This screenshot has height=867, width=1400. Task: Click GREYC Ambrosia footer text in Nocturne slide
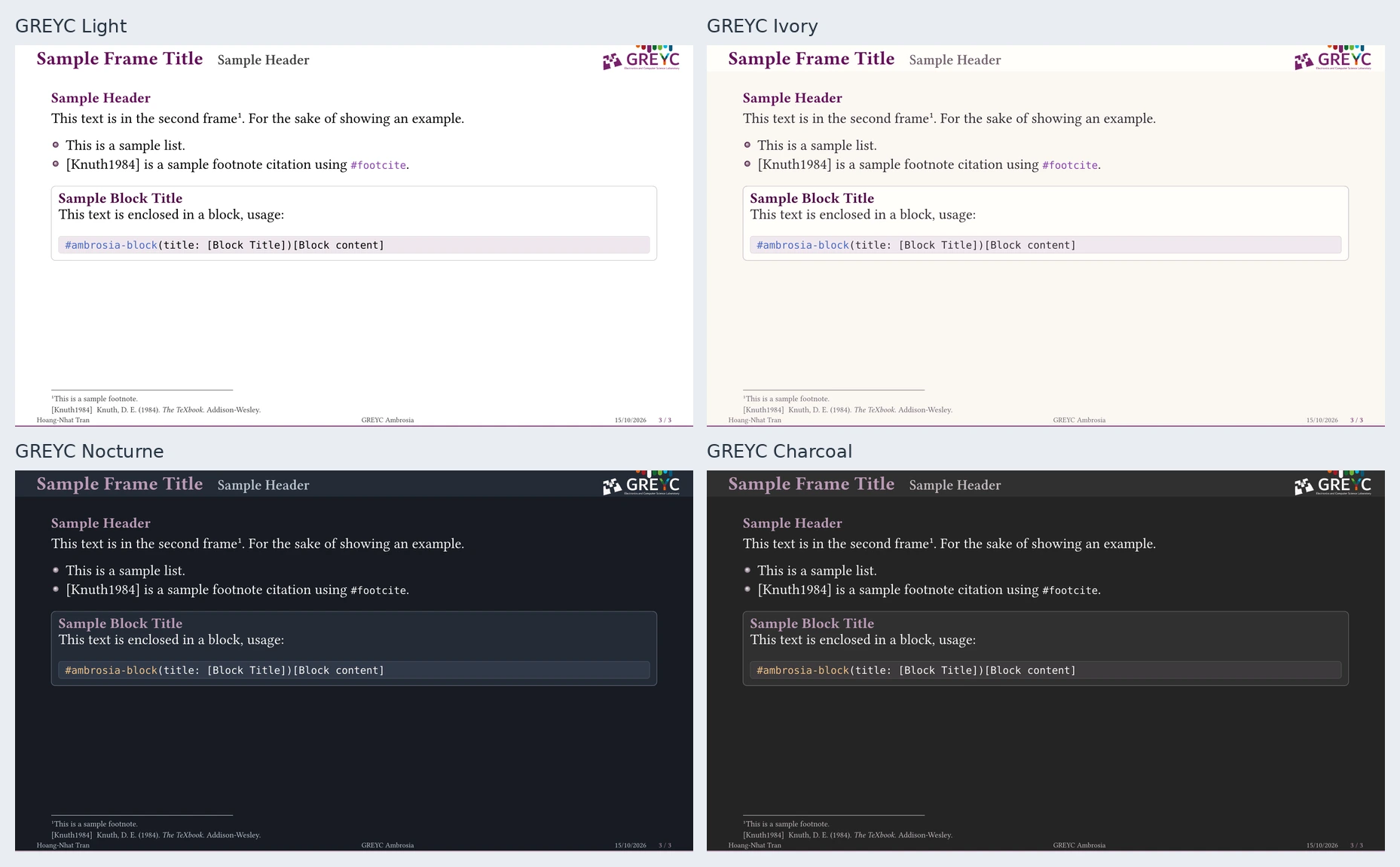pyautogui.click(x=387, y=845)
